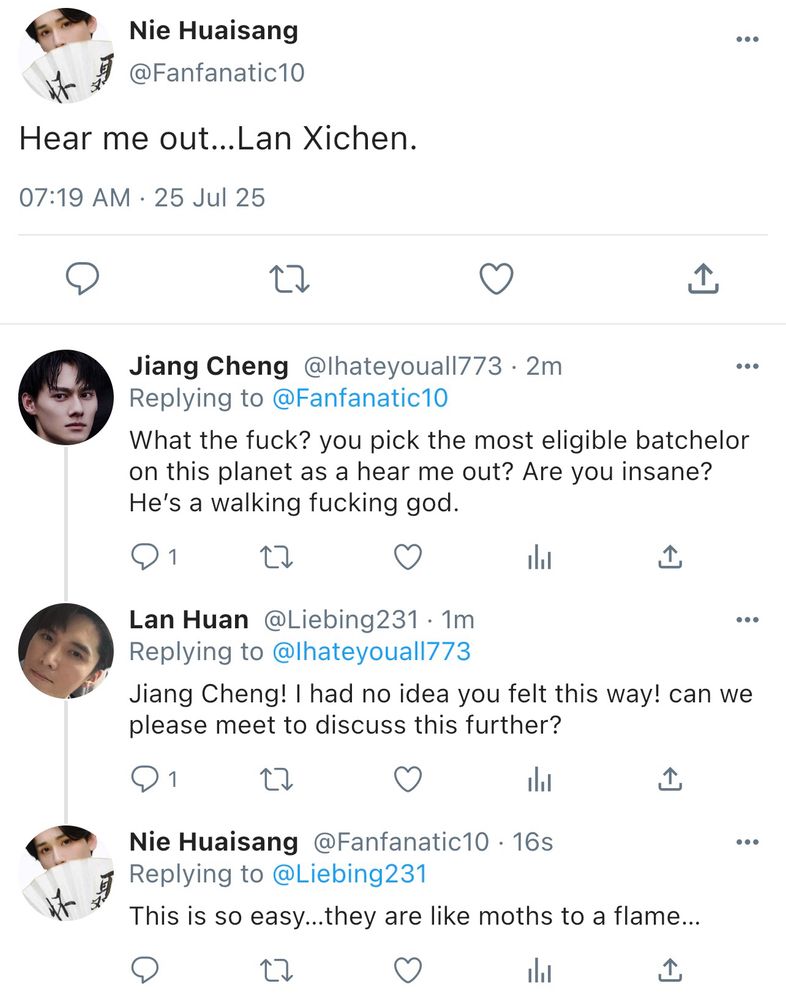Reply to Jiang Cheng's comment
Screen dimensions: 786x1000
(x=146, y=557)
